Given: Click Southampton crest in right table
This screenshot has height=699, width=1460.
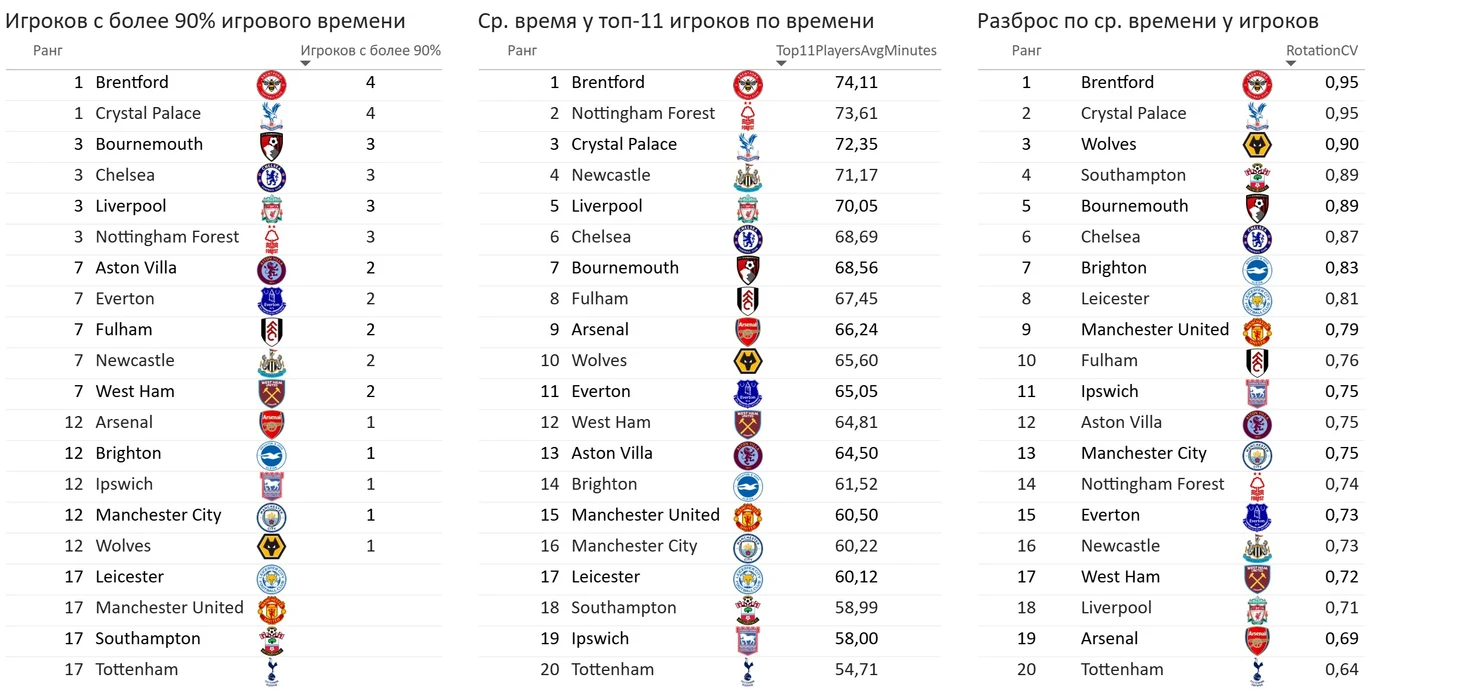Looking at the screenshot, I should click(x=1257, y=177).
